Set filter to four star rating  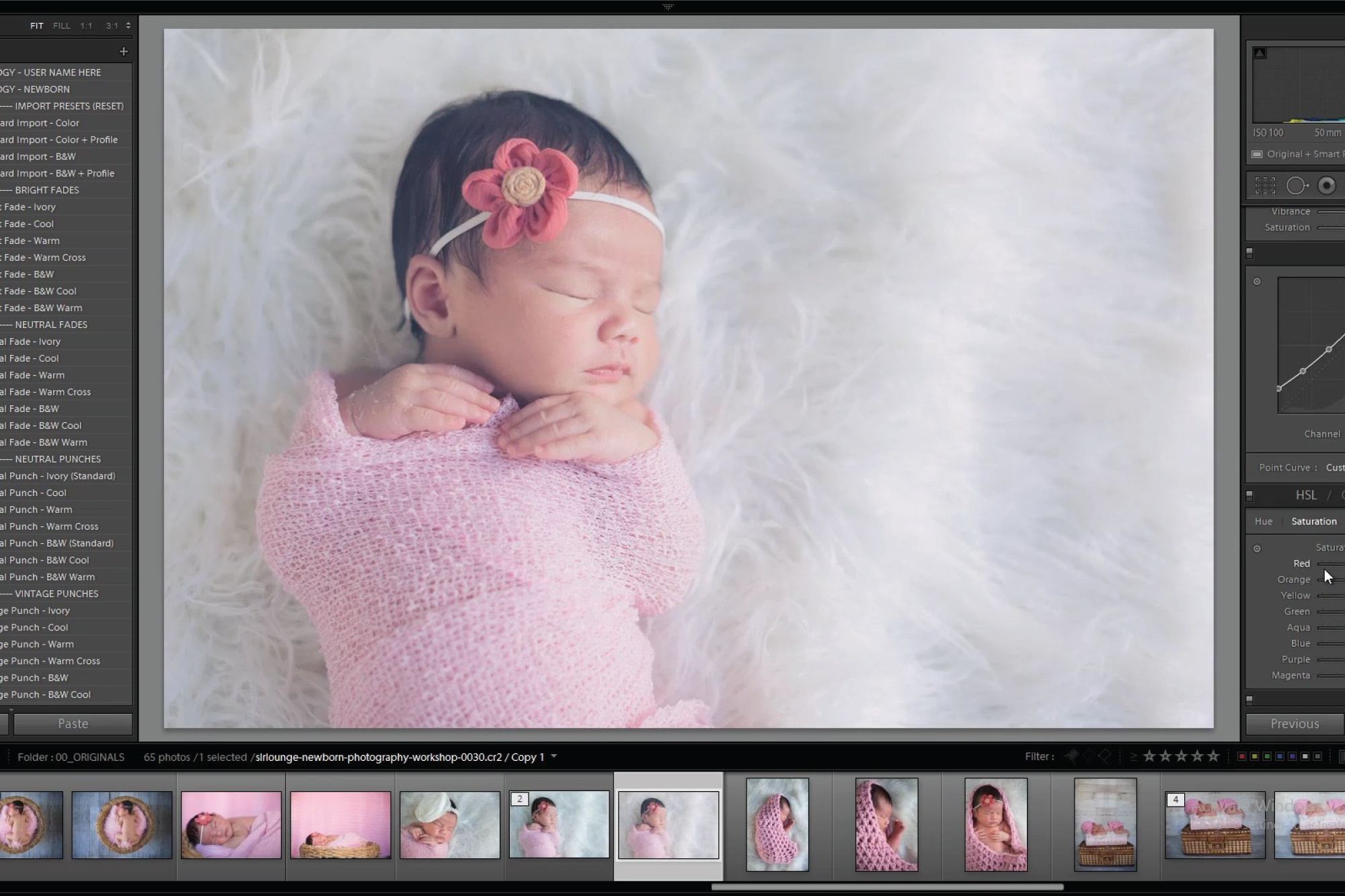(x=1198, y=757)
